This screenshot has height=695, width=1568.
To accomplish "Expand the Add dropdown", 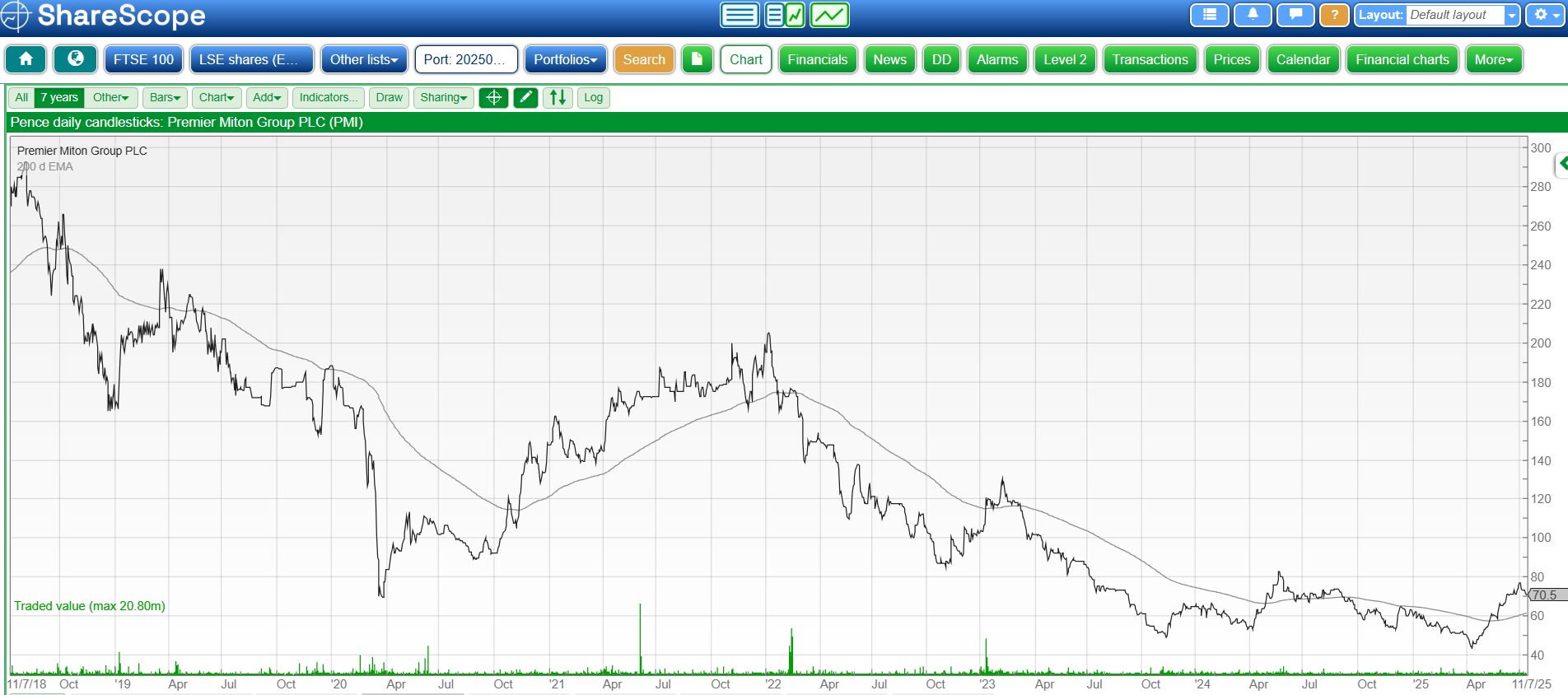I will (x=267, y=97).
